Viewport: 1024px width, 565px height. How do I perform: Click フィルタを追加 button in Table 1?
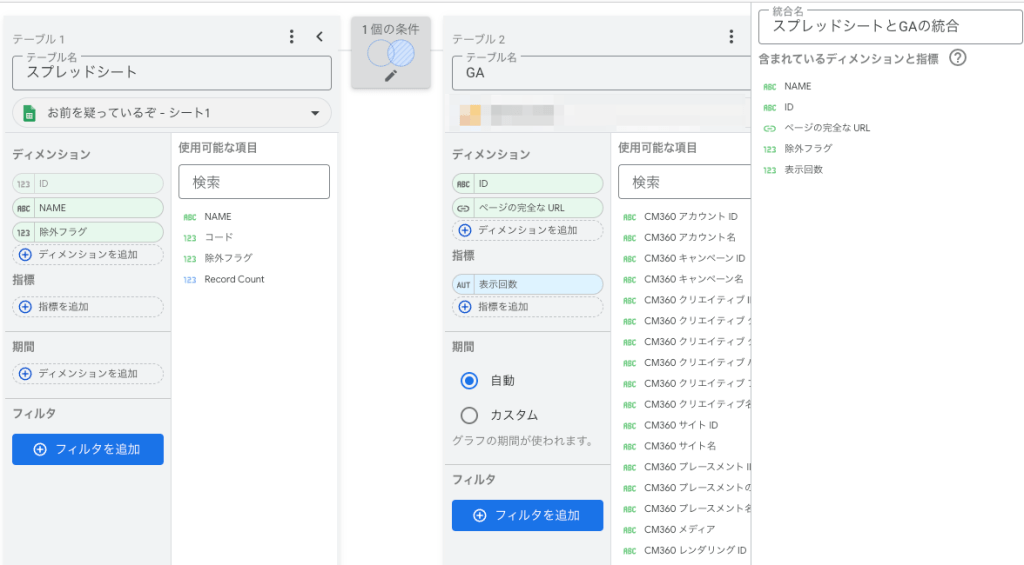click(x=88, y=449)
